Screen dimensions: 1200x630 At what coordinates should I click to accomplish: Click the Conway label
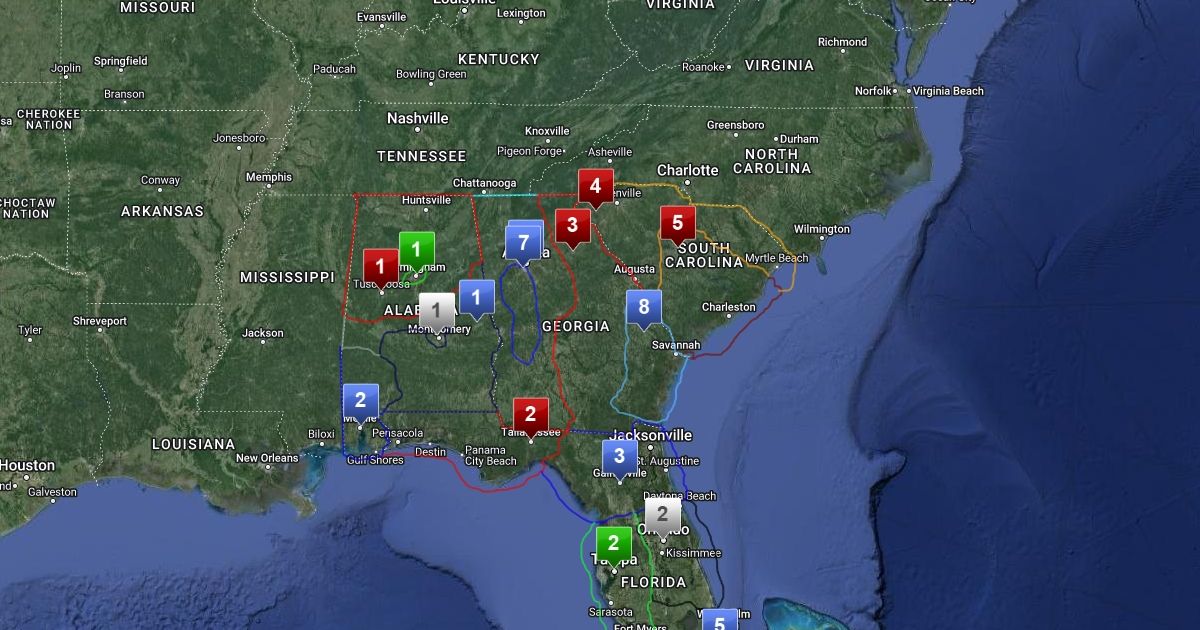[160, 181]
